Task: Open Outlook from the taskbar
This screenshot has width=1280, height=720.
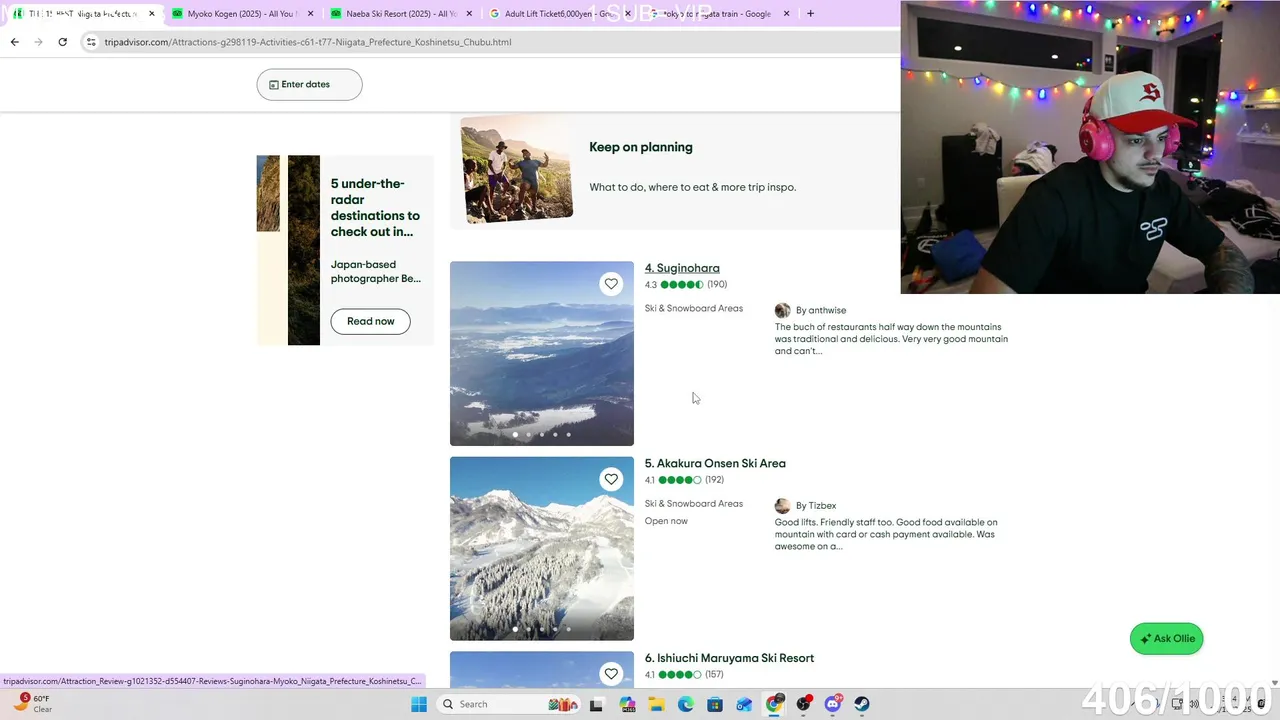Action: click(x=744, y=704)
